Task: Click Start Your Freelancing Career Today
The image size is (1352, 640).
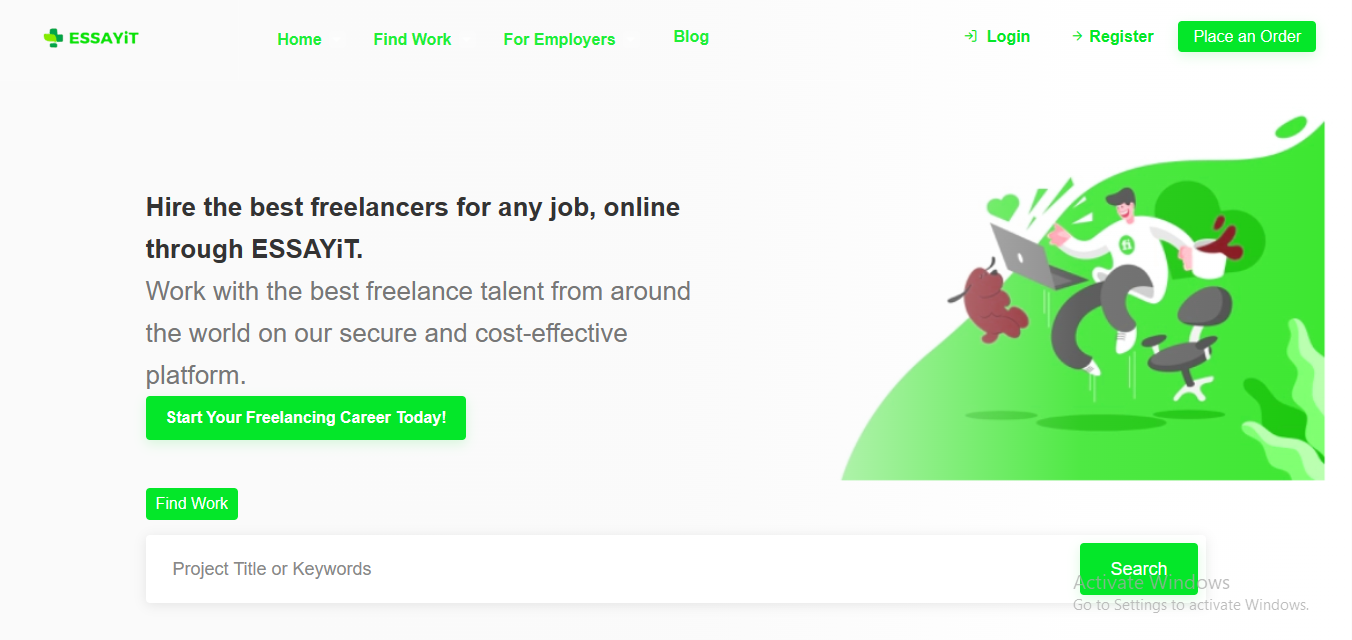Action: tap(306, 418)
